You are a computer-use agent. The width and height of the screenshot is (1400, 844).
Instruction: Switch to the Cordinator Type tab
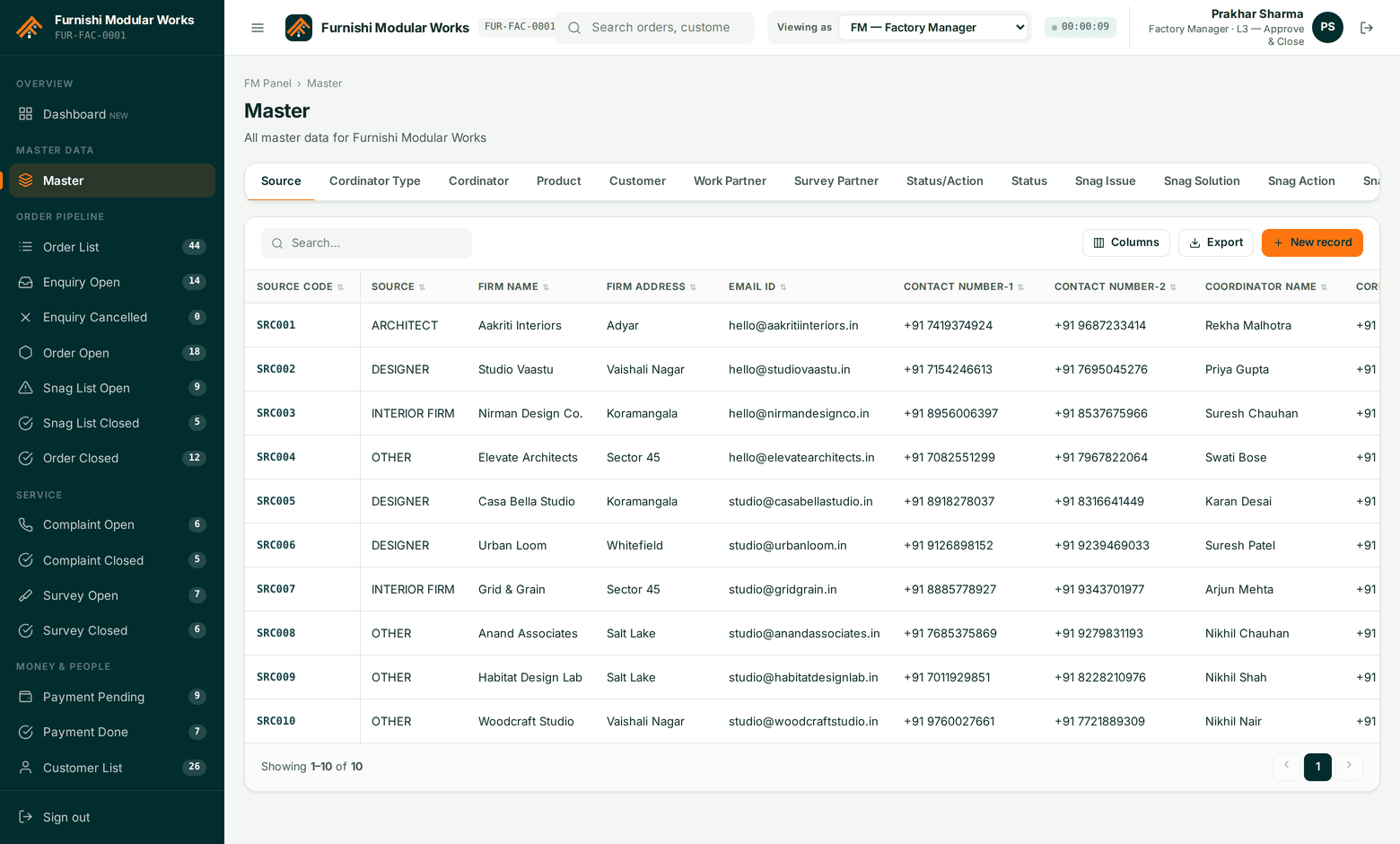[x=375, y=181]
